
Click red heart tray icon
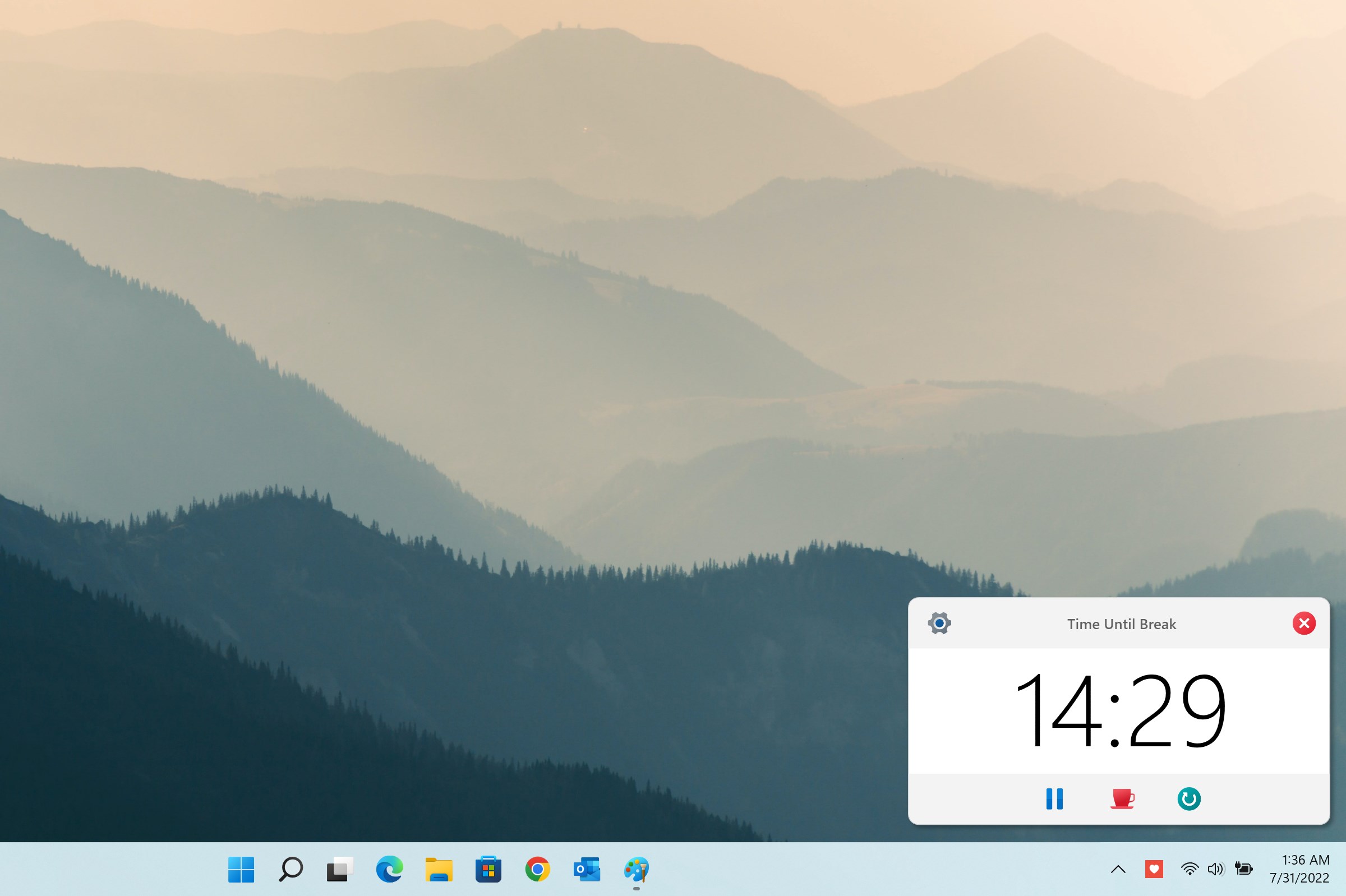pos(1154,869)
